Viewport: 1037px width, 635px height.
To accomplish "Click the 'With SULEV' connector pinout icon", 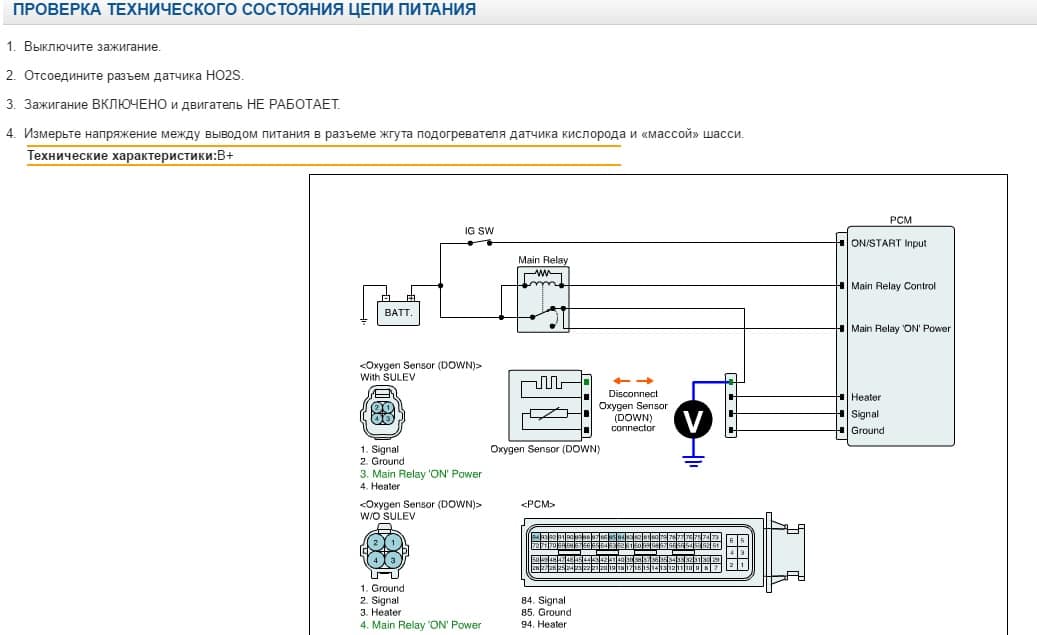I will coord(382,413).
